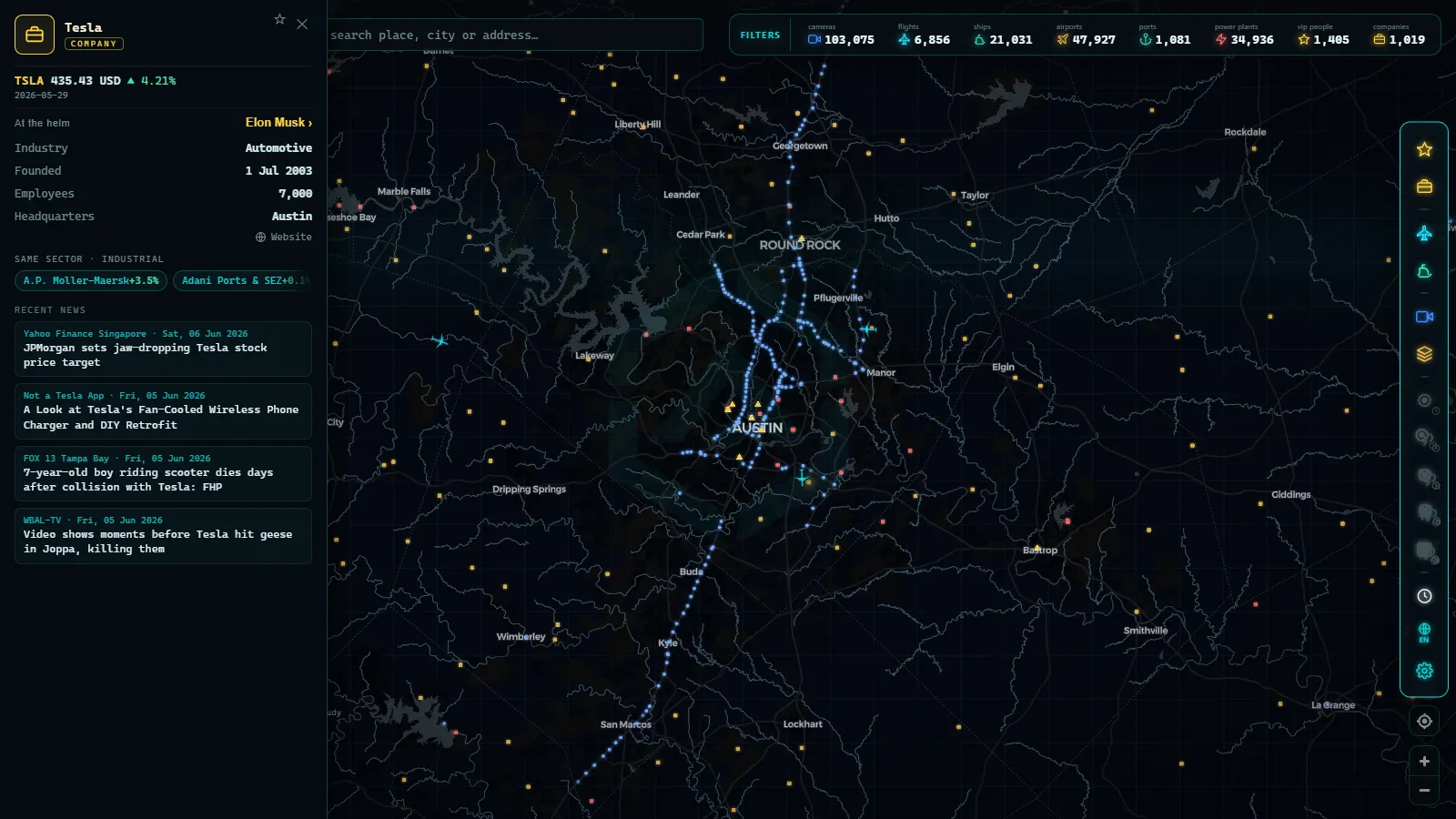Viewport: 1456px width, 819px height.
Task: Expand the FILTERS menu
Action: pos(760,35)
